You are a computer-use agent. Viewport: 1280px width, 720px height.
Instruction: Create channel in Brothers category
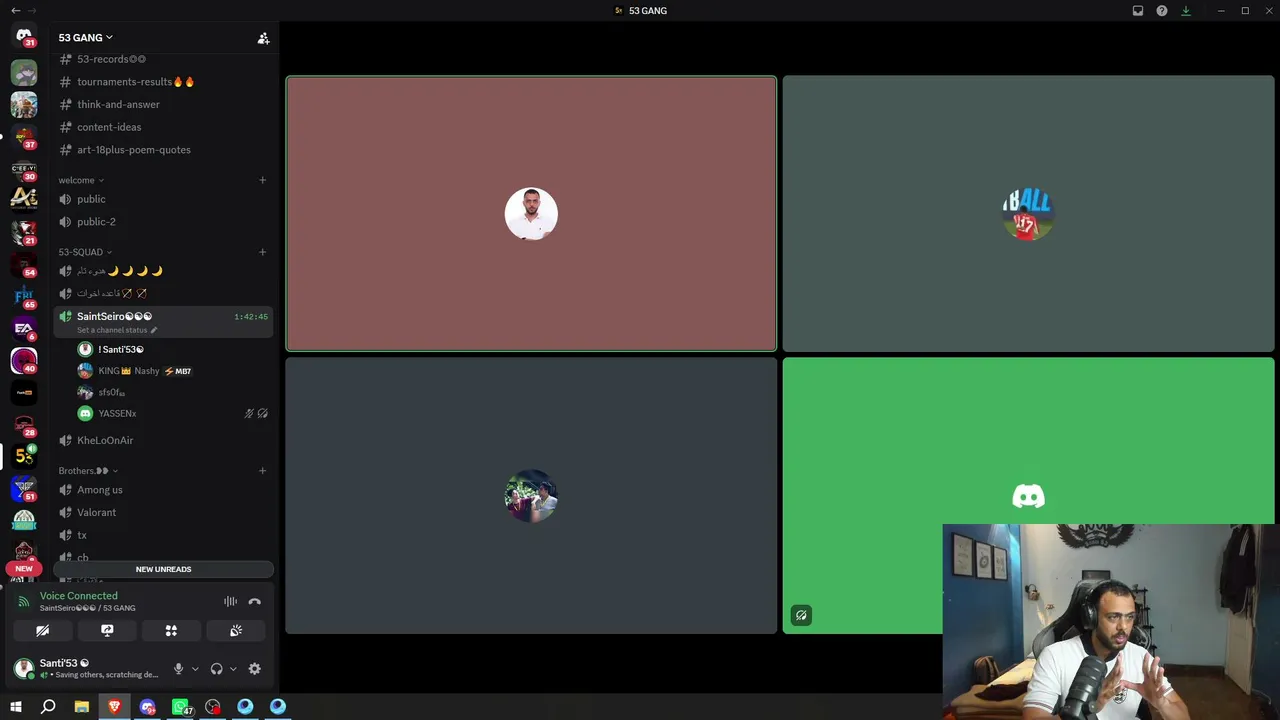tap(262, 471)
